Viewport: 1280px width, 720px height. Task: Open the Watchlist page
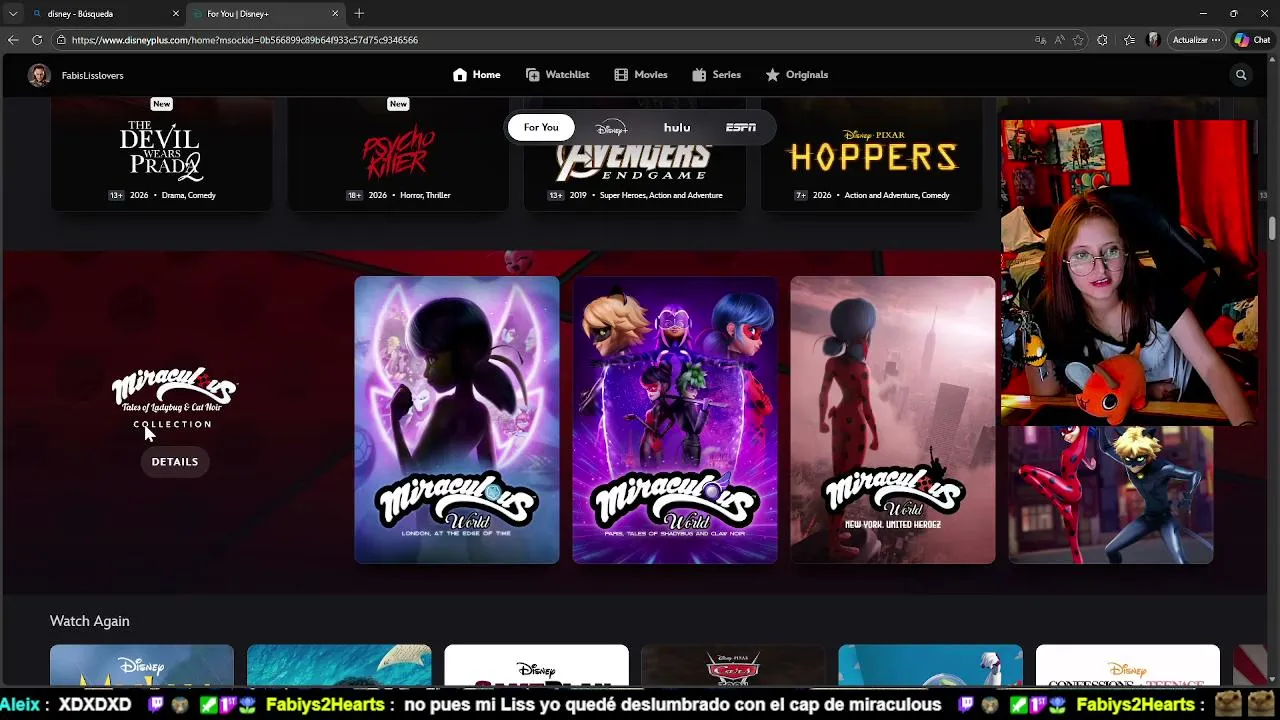pos(557,75)
